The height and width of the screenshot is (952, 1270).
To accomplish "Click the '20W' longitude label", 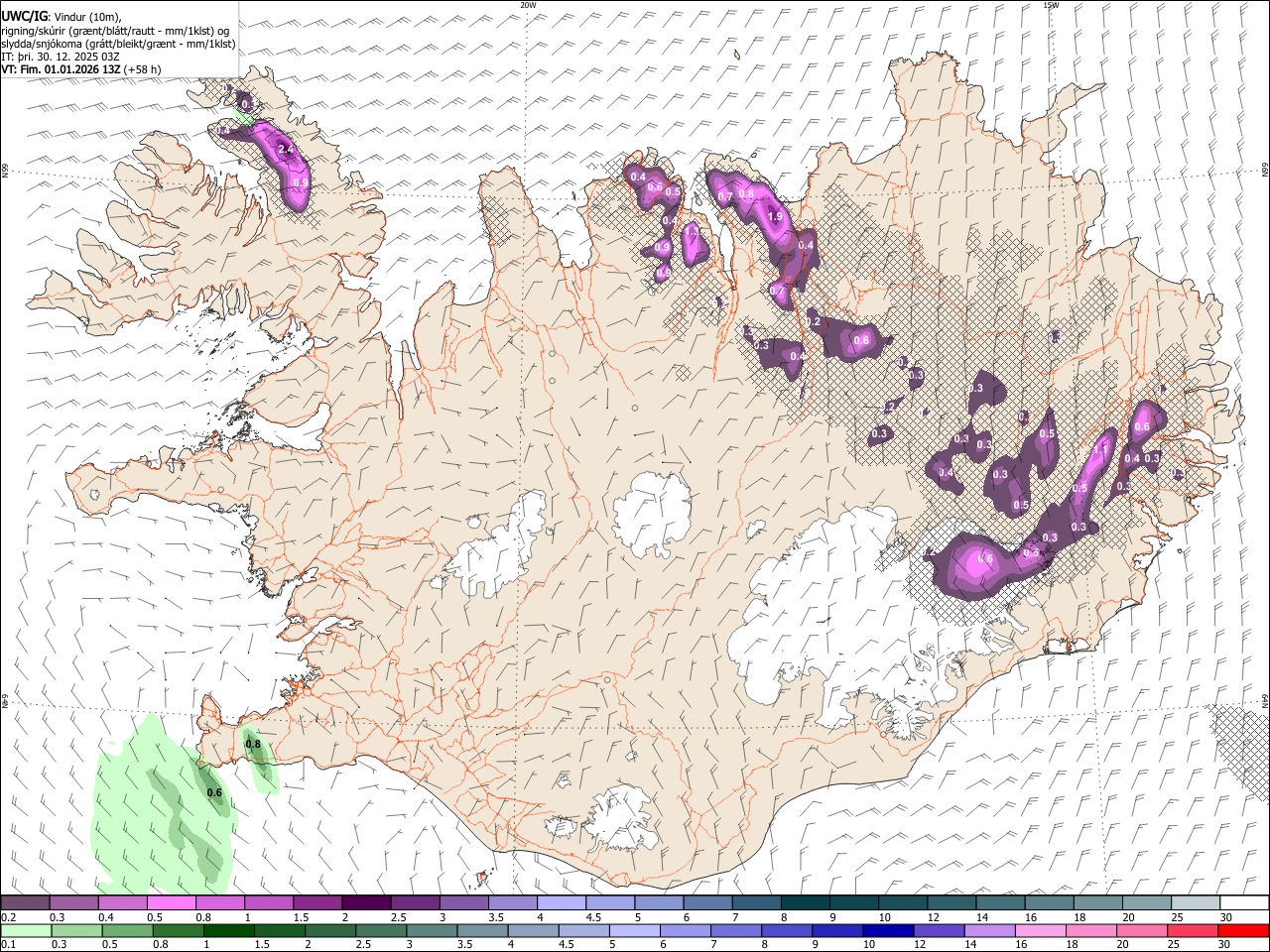I will [x=528, y=5].
